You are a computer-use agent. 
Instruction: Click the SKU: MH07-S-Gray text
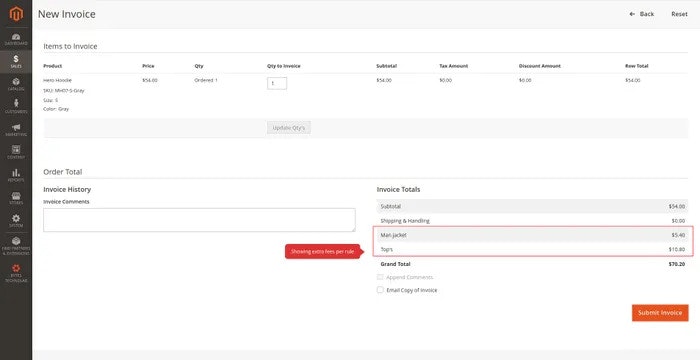(64, 91)
